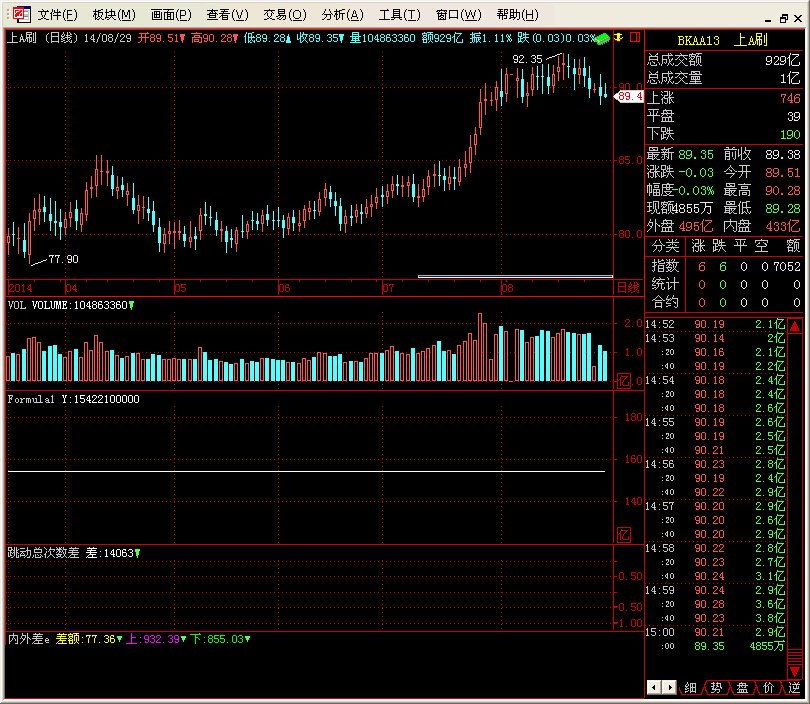Open the 画面(P) menu

tap(171, 15)
